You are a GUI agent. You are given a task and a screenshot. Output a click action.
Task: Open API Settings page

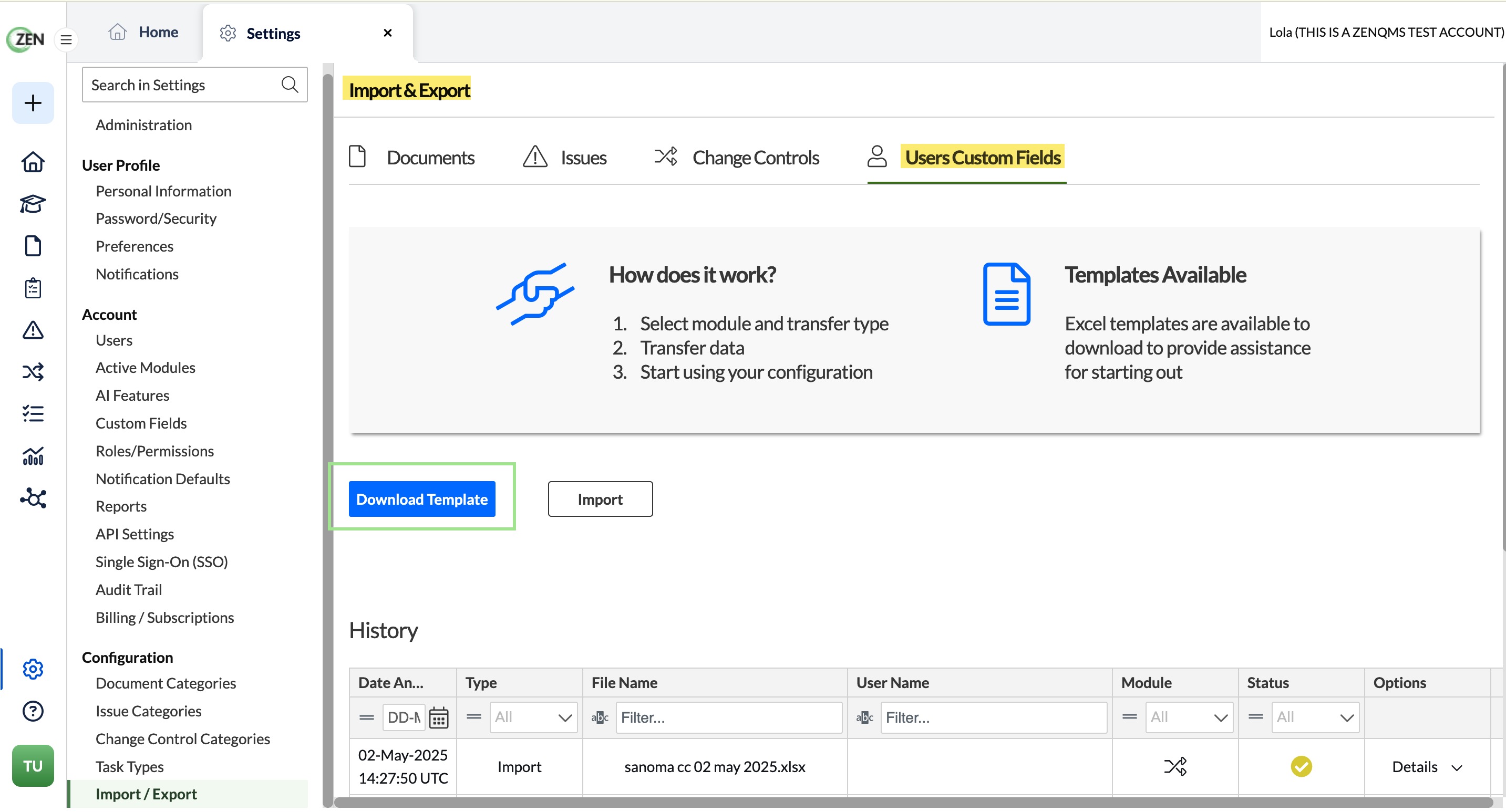[x=135, y=534]
